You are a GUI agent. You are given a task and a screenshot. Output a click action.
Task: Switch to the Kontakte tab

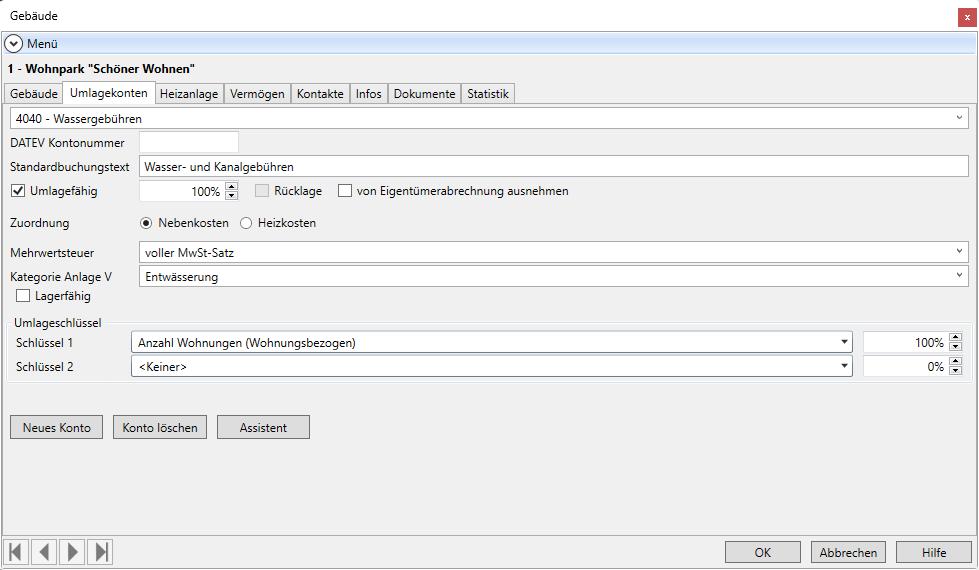[320, 94]
